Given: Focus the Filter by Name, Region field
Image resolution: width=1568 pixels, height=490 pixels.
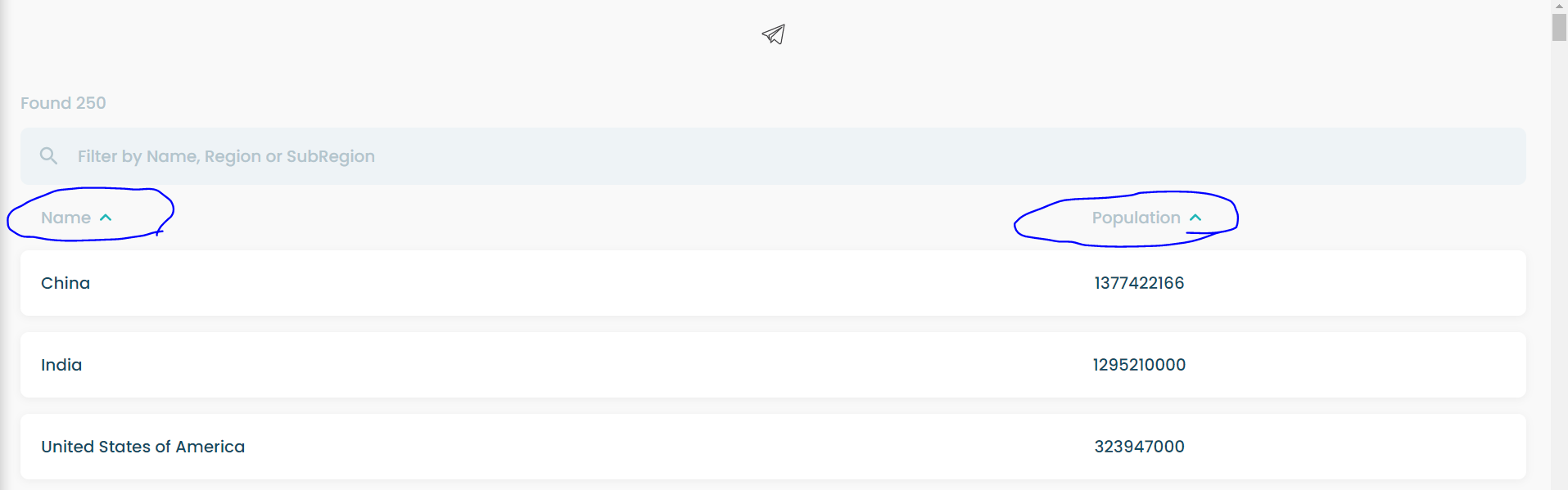Looking at the screenshot, I should click(x=773, y=156).
